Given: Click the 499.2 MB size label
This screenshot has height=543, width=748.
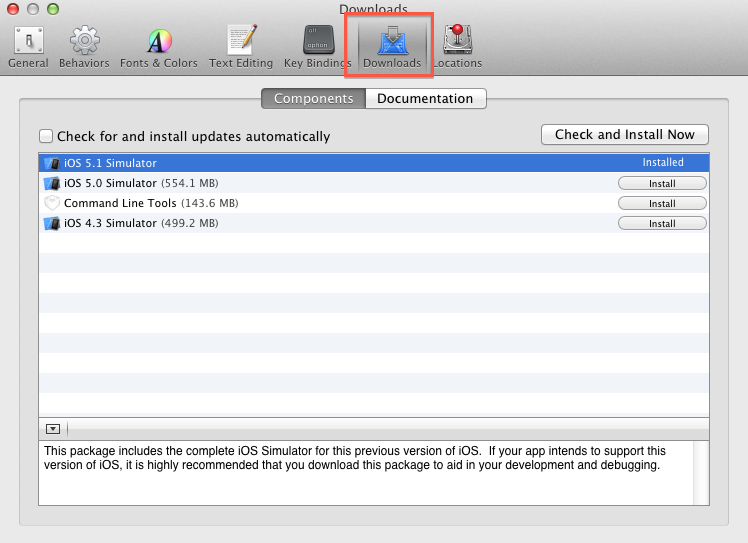Looking at the screenshot, I should coord(190,223).
